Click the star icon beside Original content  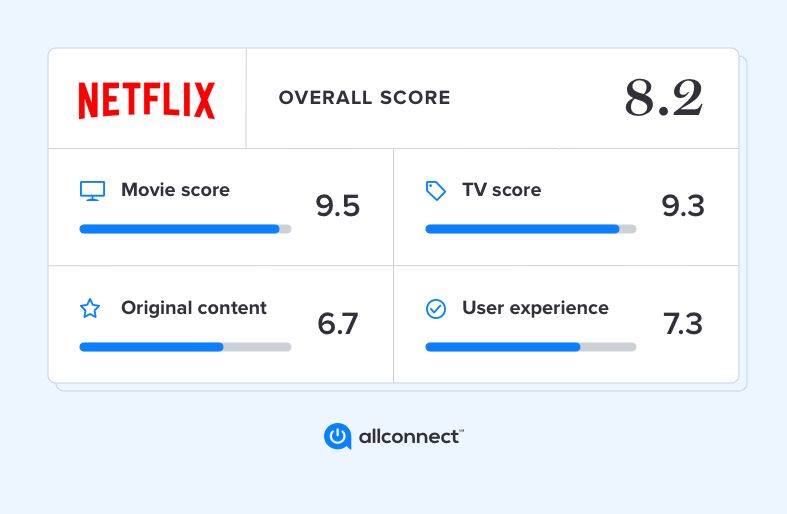[x=90, y=308]
